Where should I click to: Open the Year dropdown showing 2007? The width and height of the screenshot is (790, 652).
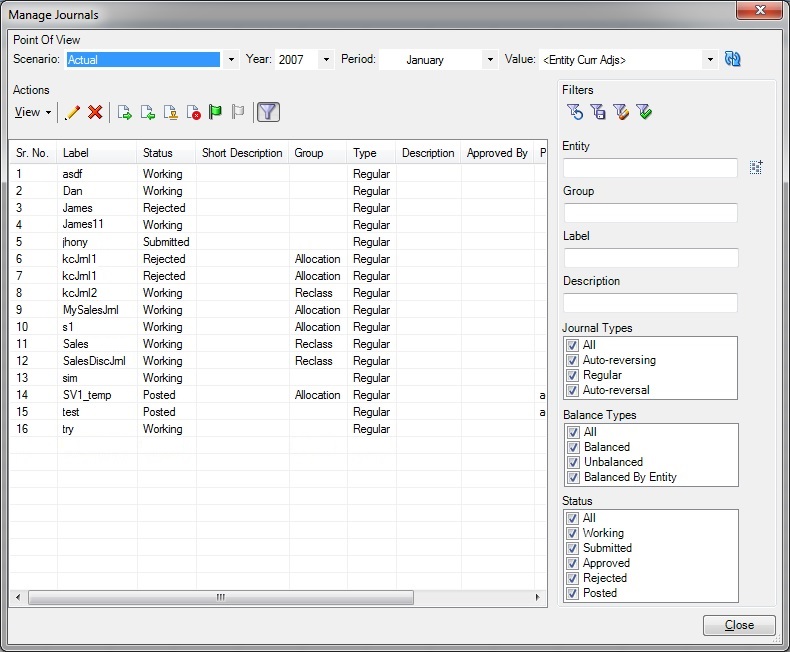point(326,60)
